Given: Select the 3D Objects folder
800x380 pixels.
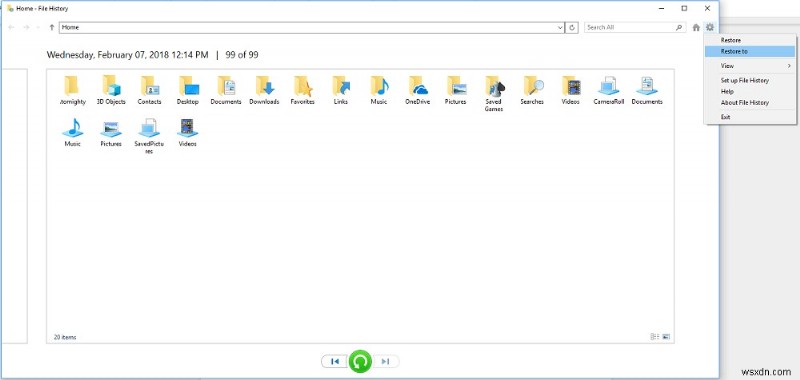Looking at the screenshot, I should 111,90.
